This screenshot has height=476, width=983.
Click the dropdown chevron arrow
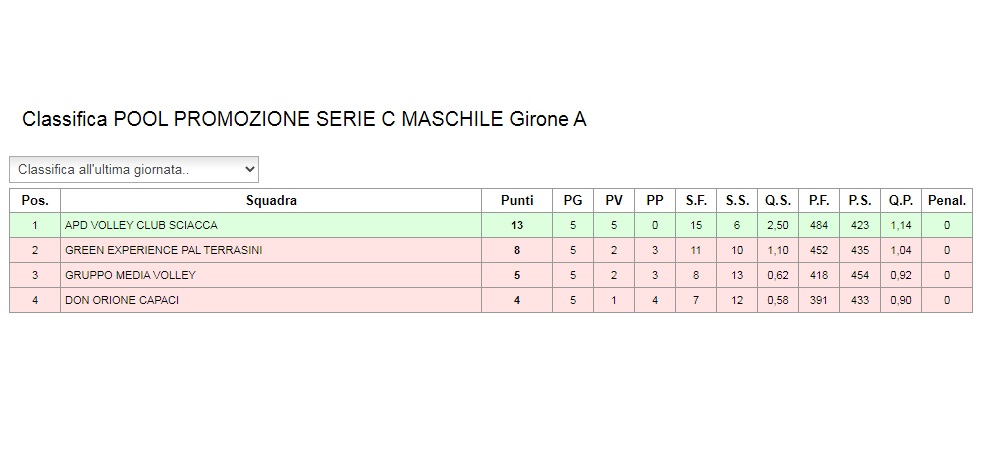click(249, 169)
